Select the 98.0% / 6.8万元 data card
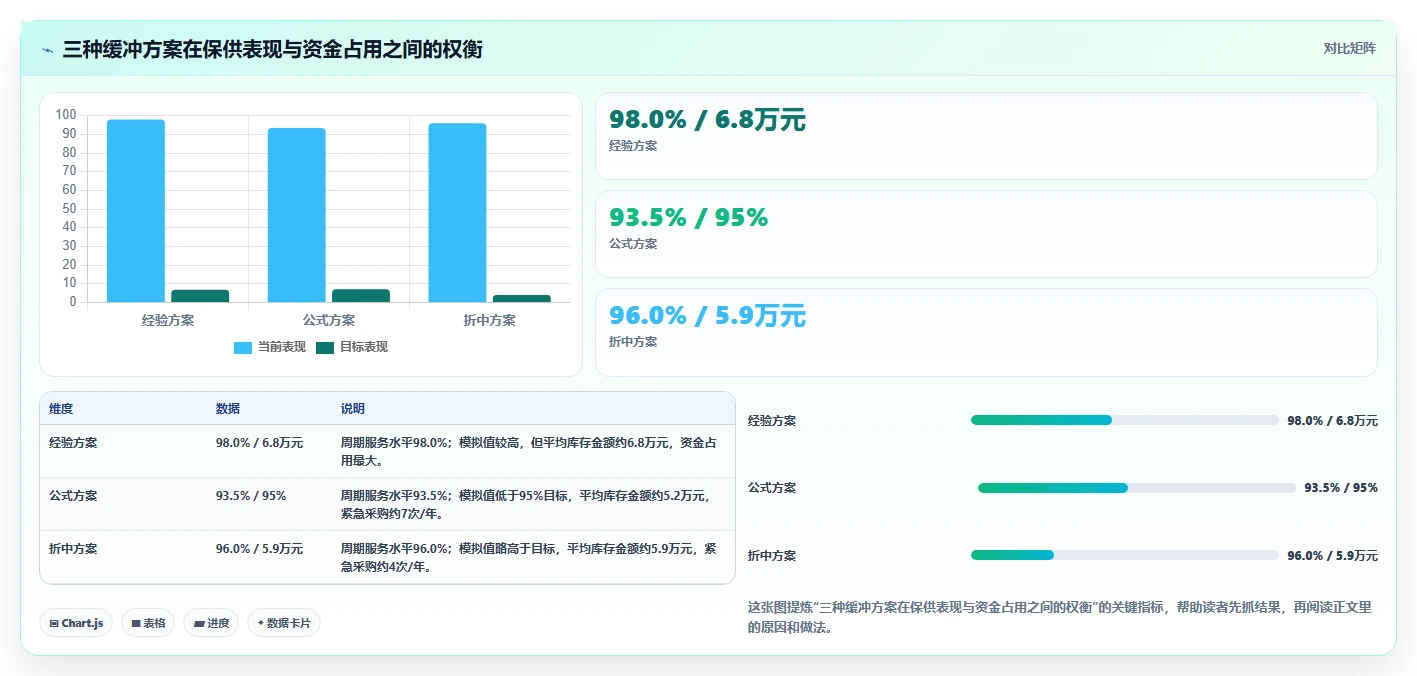Viewport: 1417px width, 676px height. click(x=986, y=136)
